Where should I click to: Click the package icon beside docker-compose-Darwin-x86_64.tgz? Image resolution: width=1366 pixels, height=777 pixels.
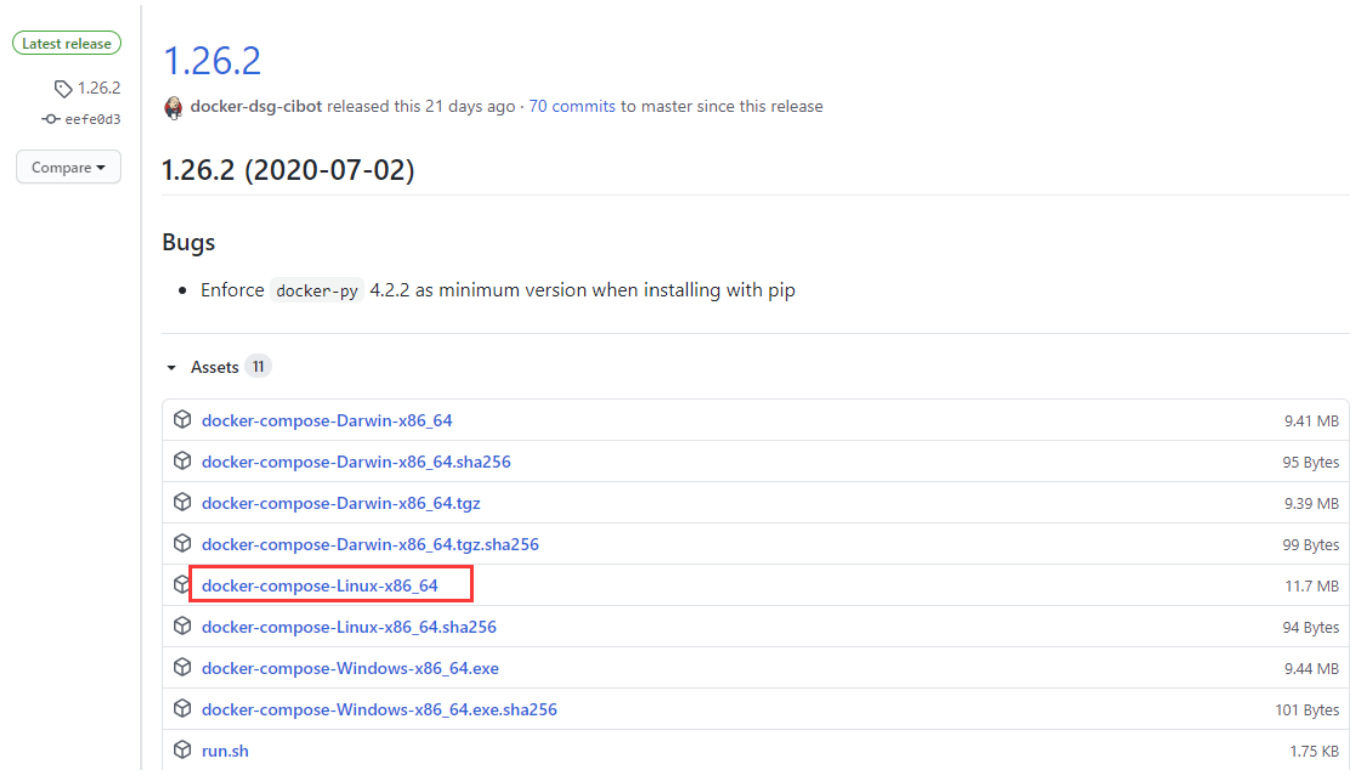point(182,502)
